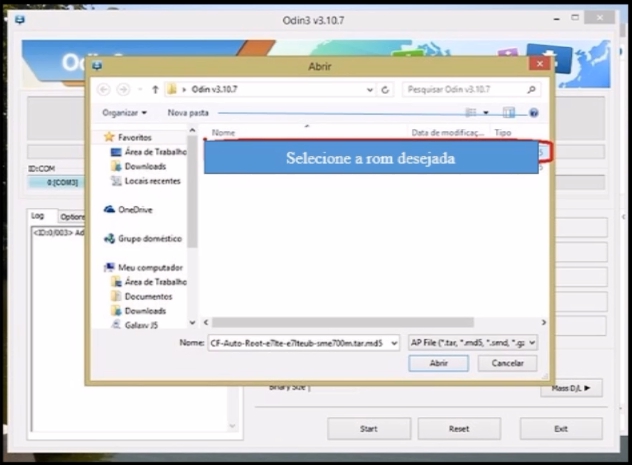The width and height of the screenshot is (632, 465).
Task: Click Exit button in Odin3 window
Action: (x=561, y=429)
